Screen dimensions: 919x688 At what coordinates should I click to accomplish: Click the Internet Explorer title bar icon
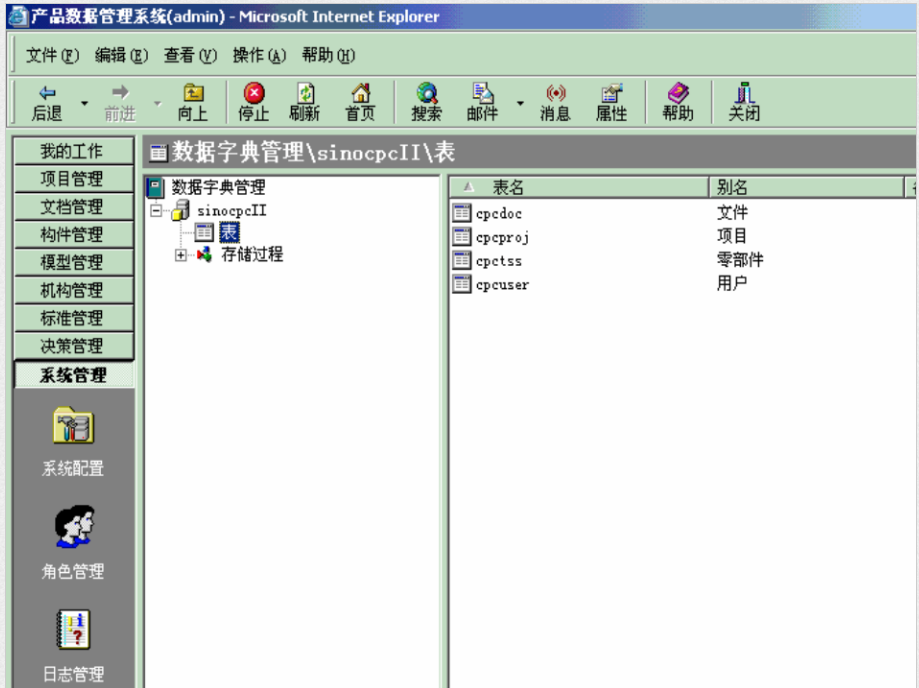coord(18,16)
